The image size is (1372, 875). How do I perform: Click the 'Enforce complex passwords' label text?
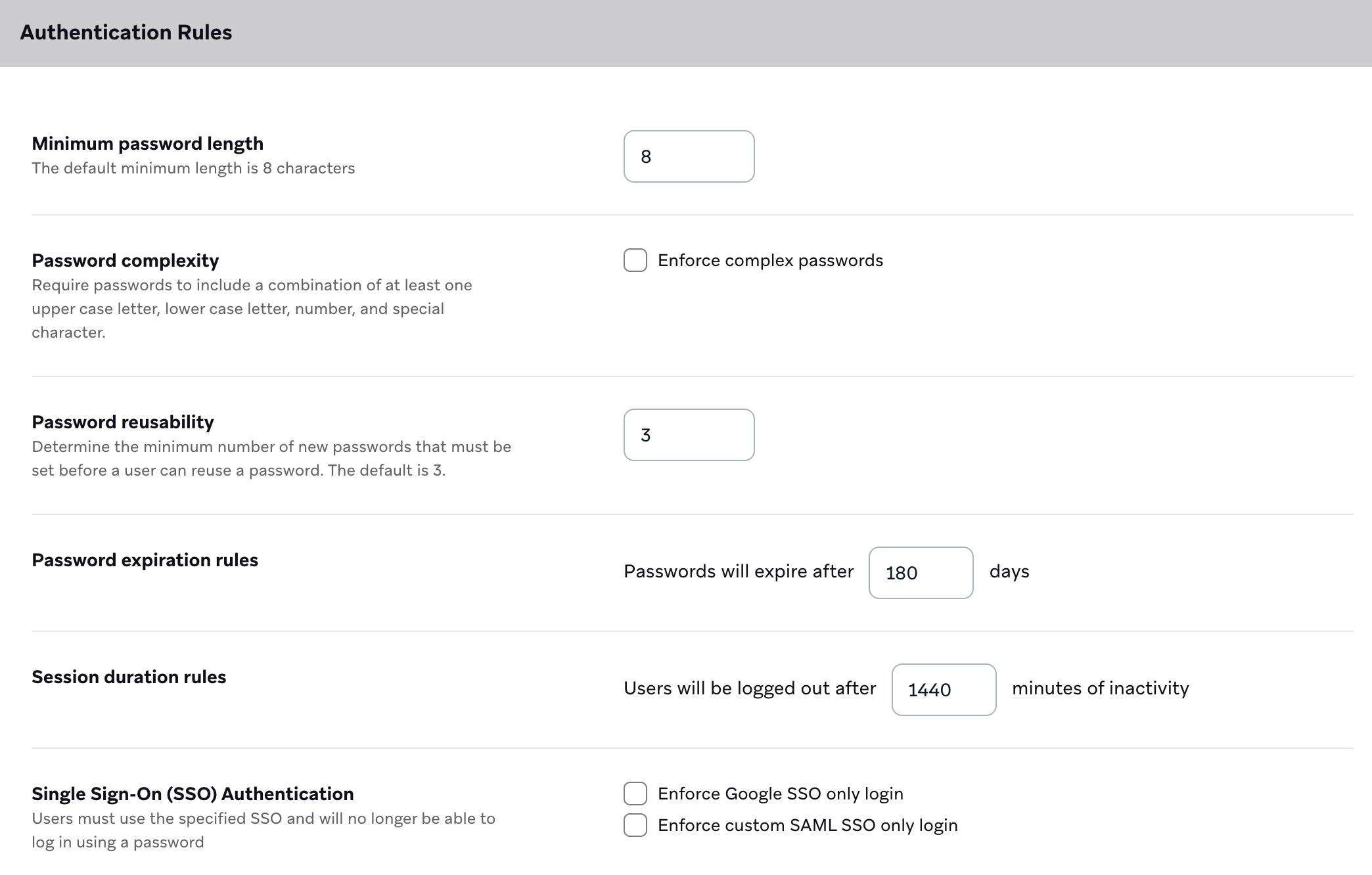click(770, 260)
